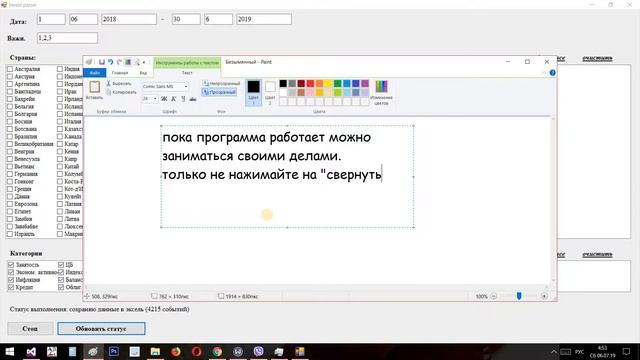Uncheck the Кредит category checkbox
Image resolution: width=640 pixels, height=360 pixels.
11,287
